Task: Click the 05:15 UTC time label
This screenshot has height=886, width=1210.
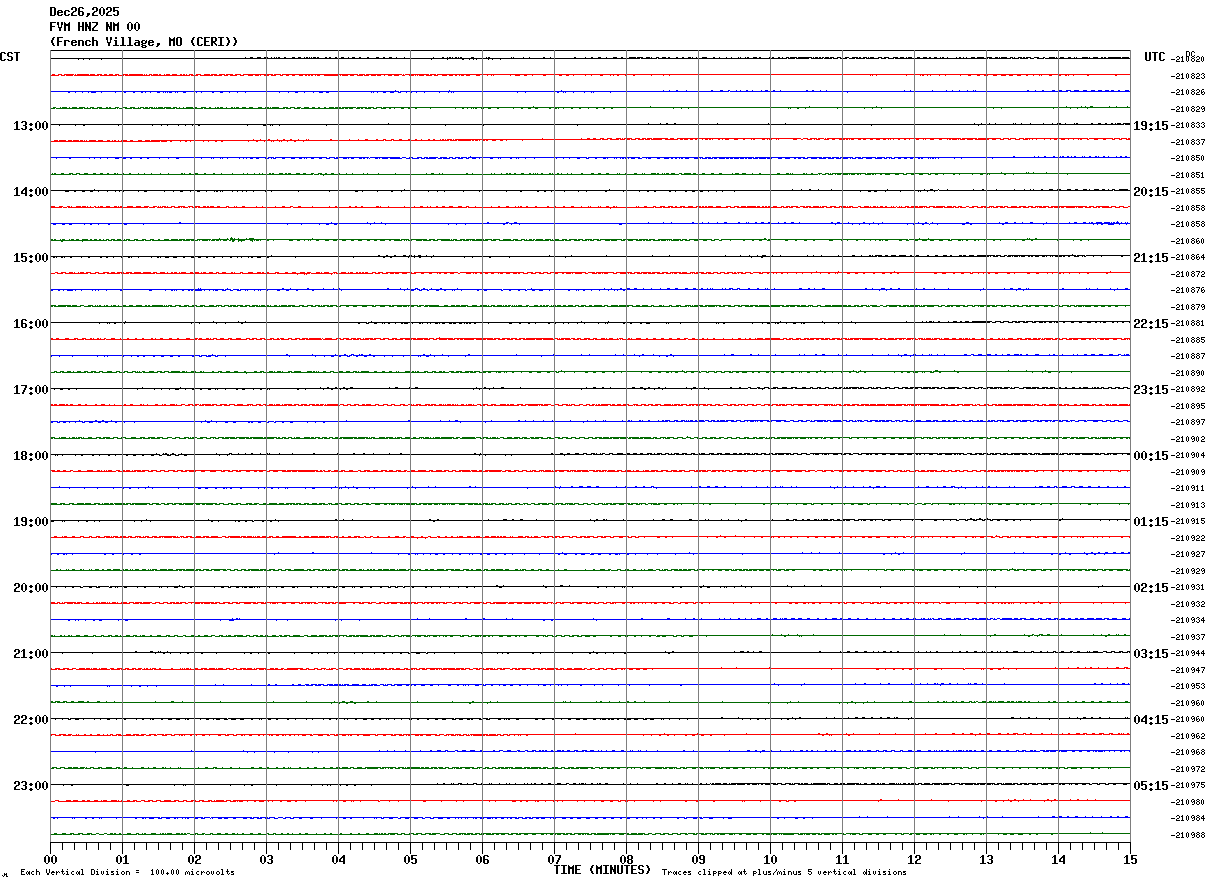Action: point(1151,786)
